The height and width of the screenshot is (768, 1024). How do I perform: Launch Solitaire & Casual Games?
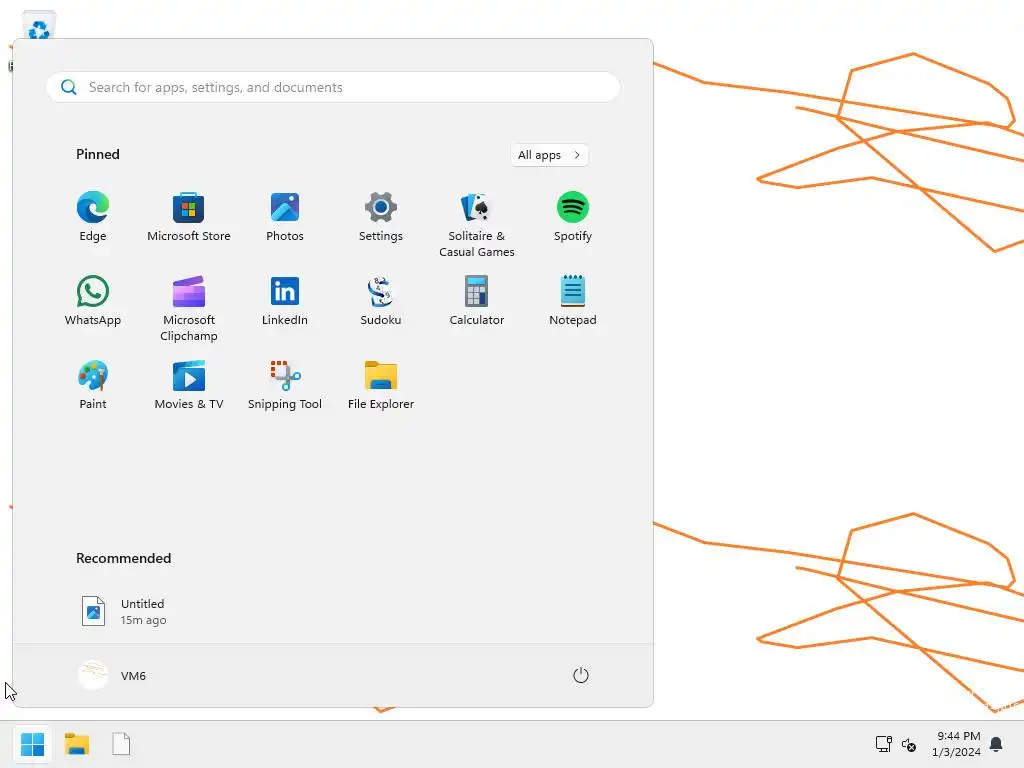pyautogui.click(x=477, y=225)
